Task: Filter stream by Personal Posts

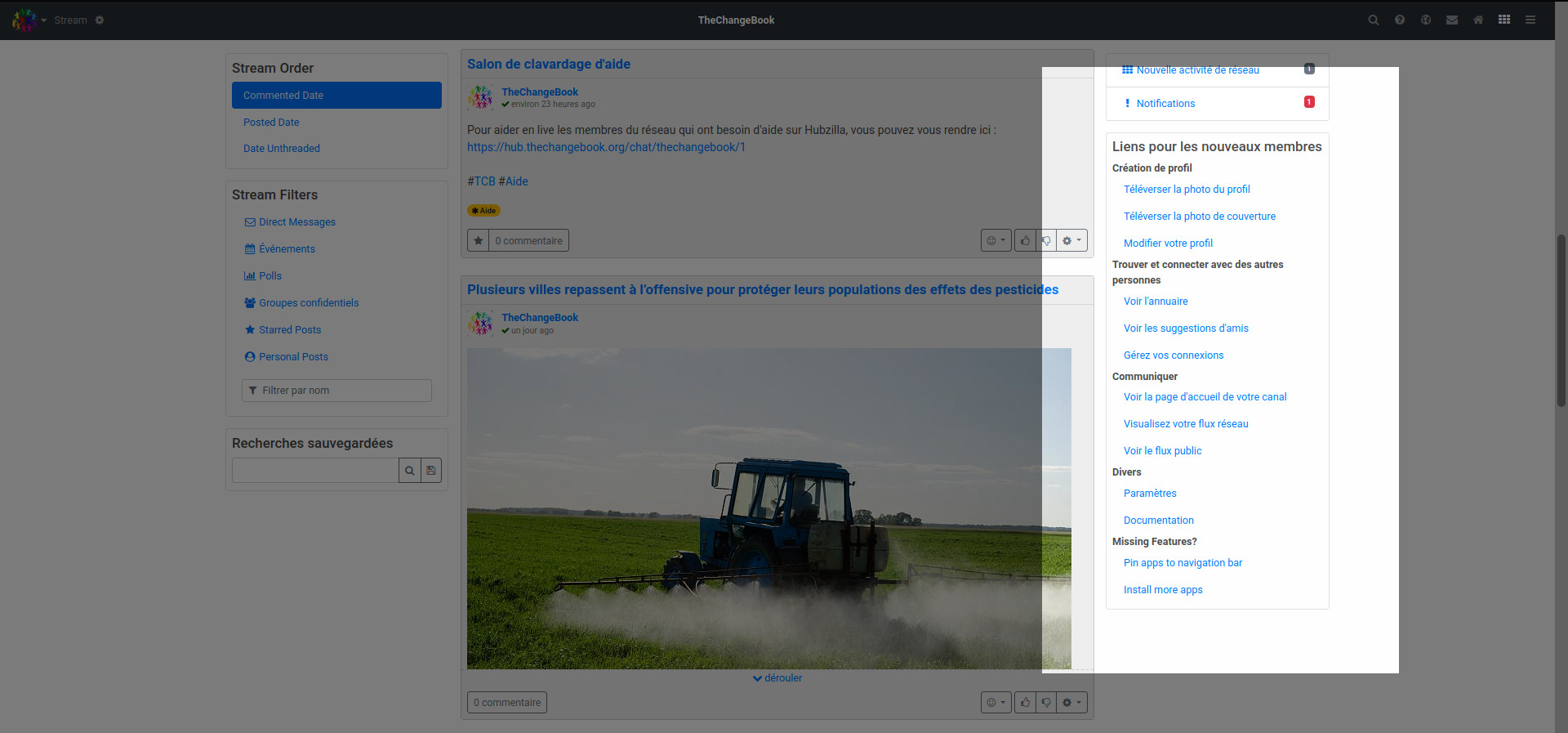Action: coord(286,357)
